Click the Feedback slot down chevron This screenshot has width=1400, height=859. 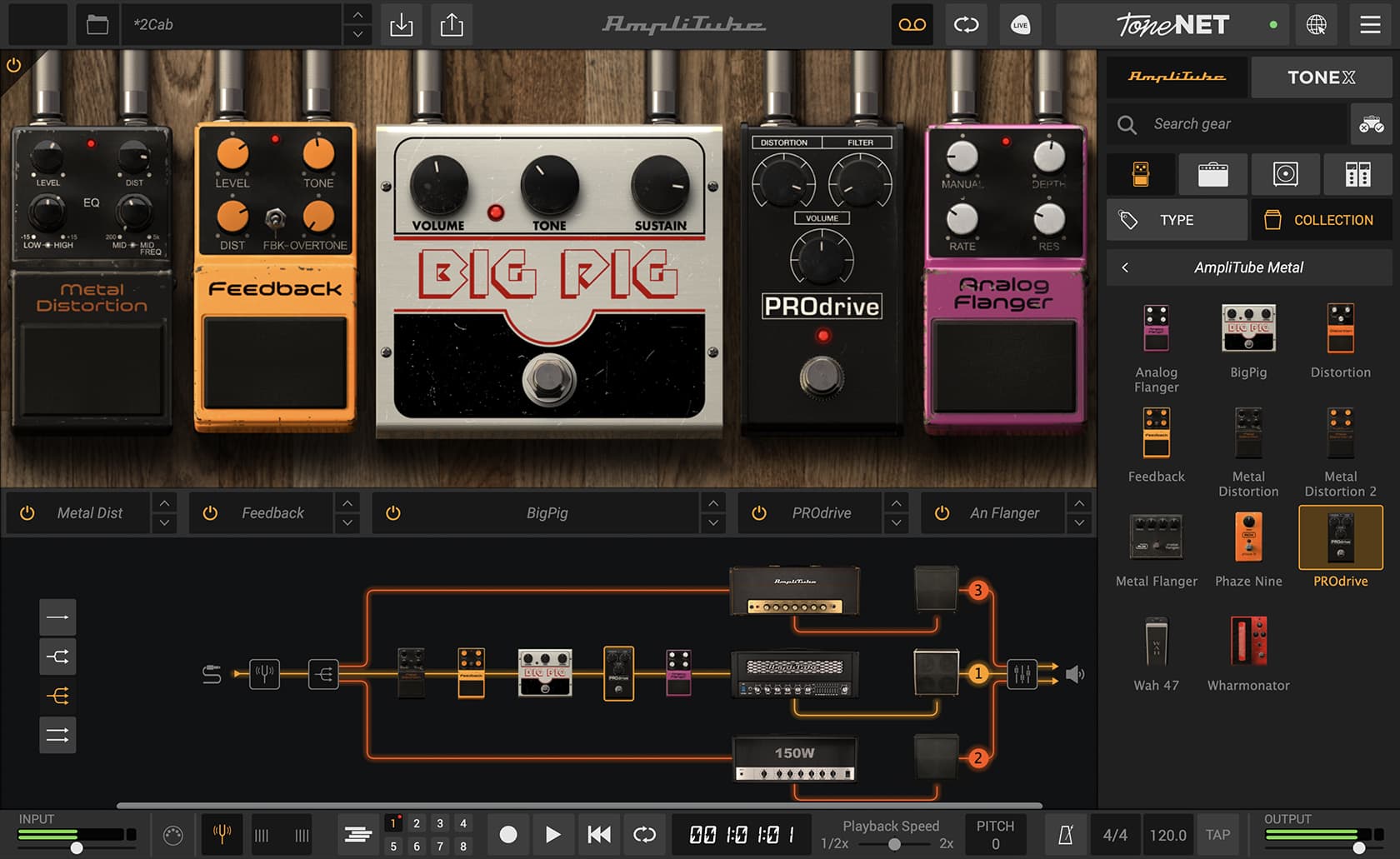pos(347,523)
